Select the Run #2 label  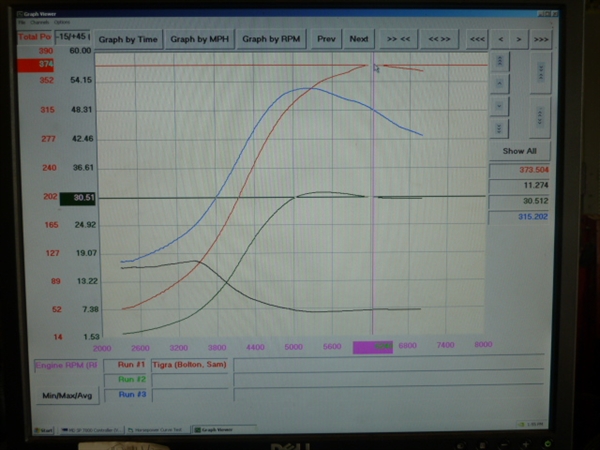[126, 380]
